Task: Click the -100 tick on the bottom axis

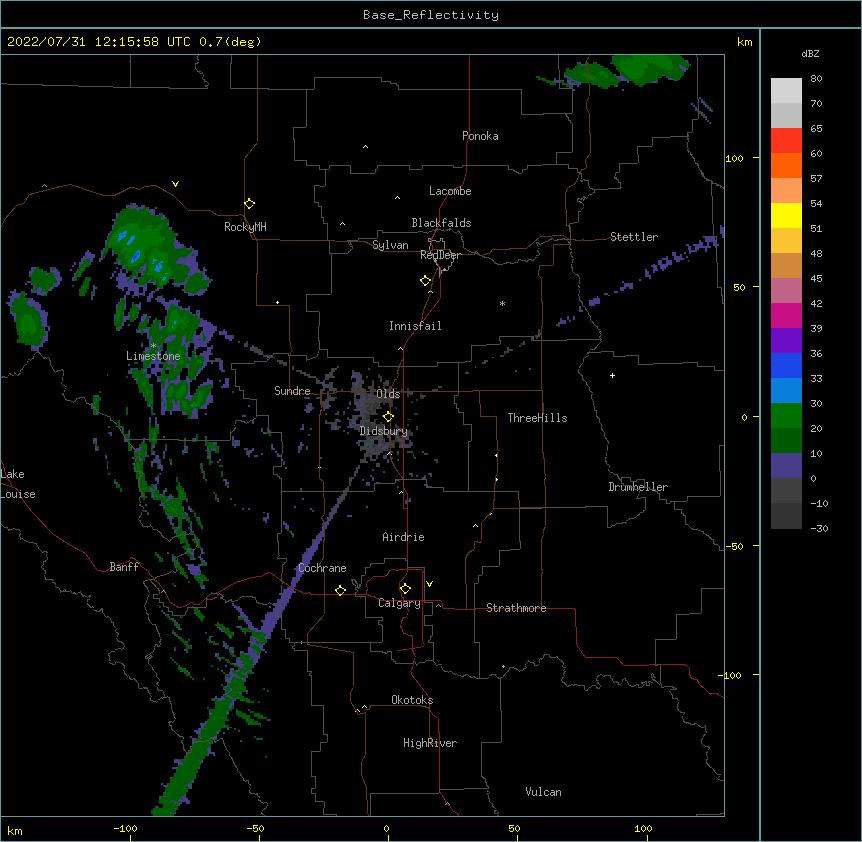Action: 126,829
